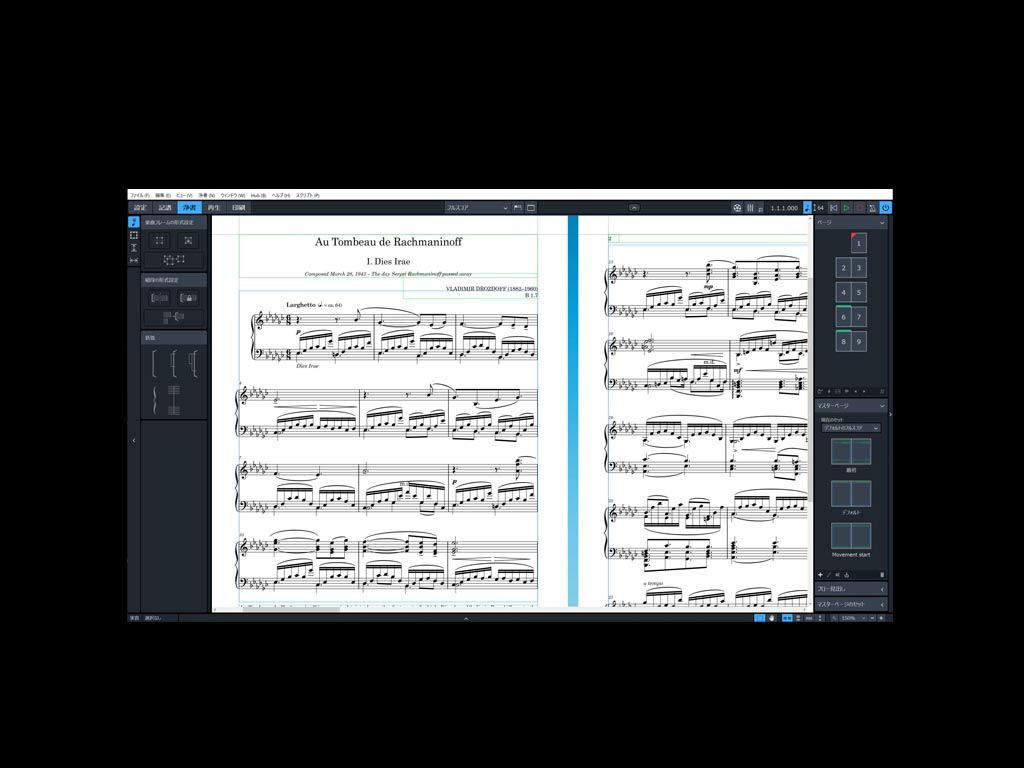Delete master page with trash icon
Viewport: 1024px width, 768px height.
pos(882,575)
